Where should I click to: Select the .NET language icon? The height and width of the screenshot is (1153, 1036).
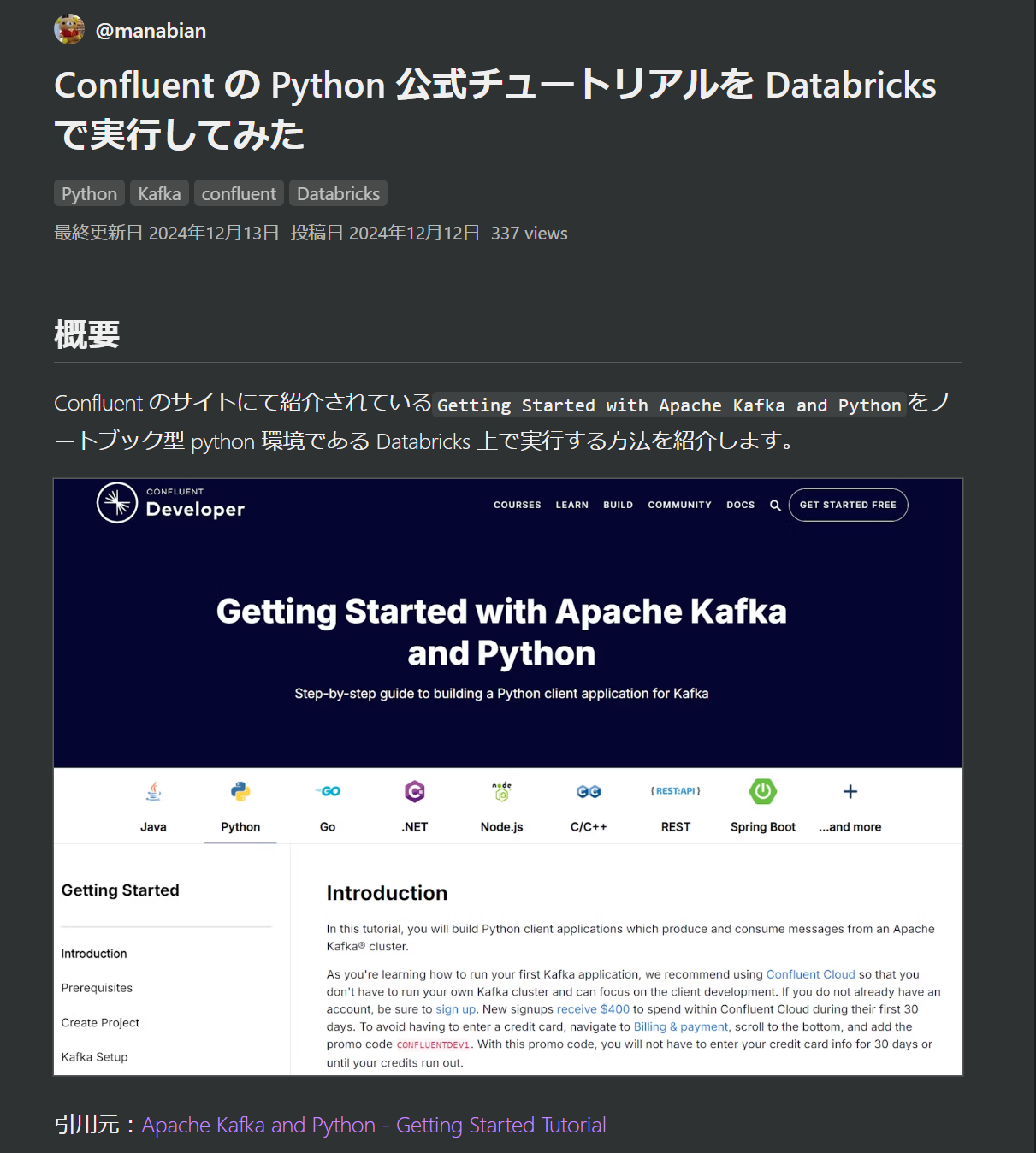pyautogui.click(x=414, y=791)
